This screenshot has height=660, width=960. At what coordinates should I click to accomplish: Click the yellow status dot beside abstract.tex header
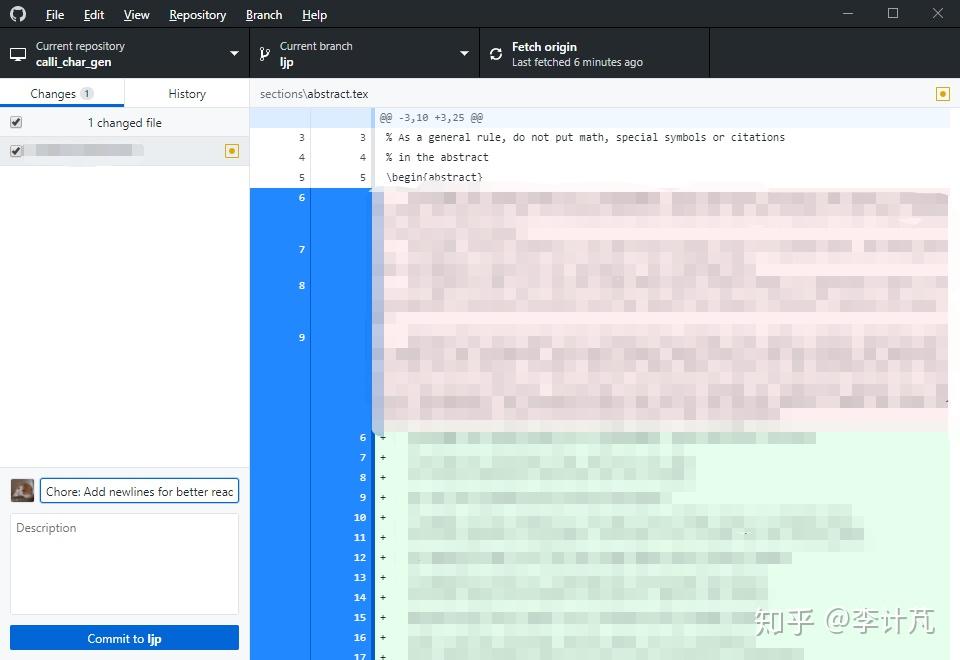(941, 93)
